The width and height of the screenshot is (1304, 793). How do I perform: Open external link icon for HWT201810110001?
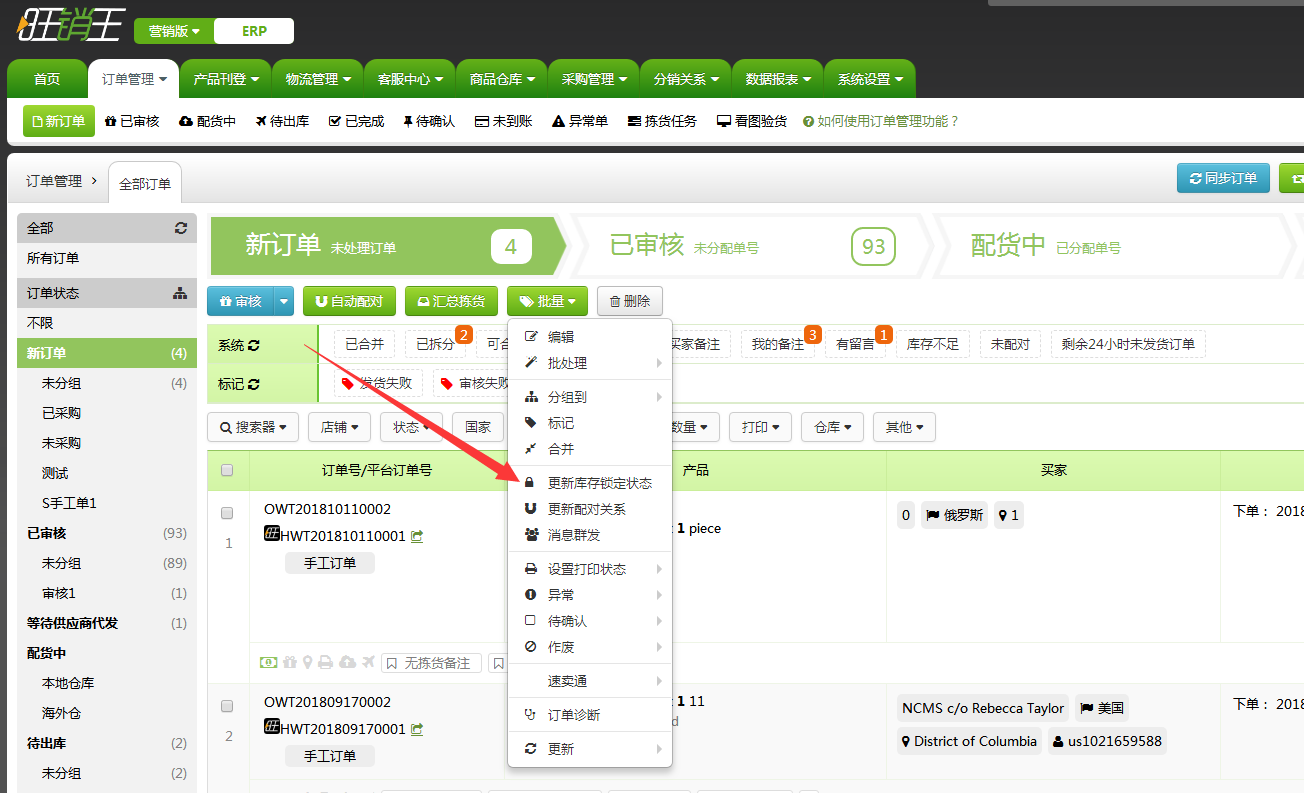[417, 536]
